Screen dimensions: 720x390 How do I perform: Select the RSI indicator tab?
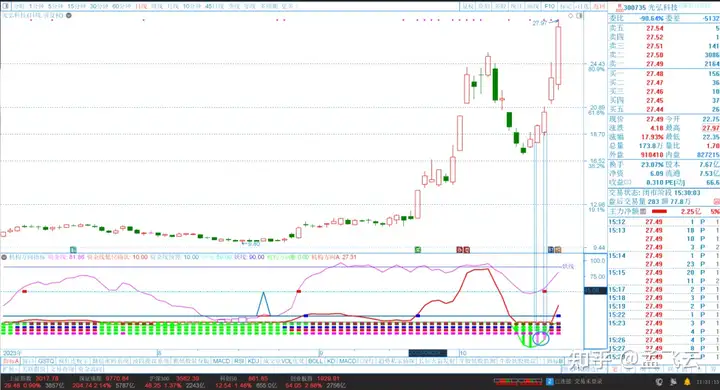point(239,361)
